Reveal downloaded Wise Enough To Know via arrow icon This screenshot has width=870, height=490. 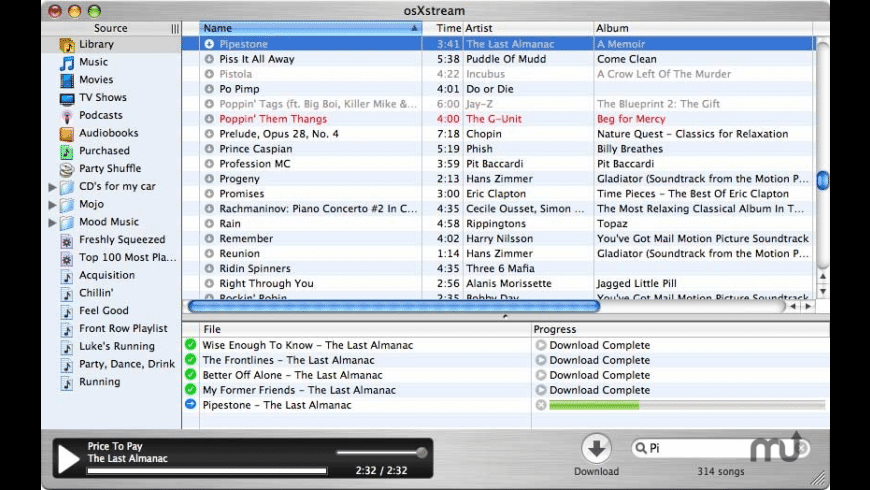point(541,345)
